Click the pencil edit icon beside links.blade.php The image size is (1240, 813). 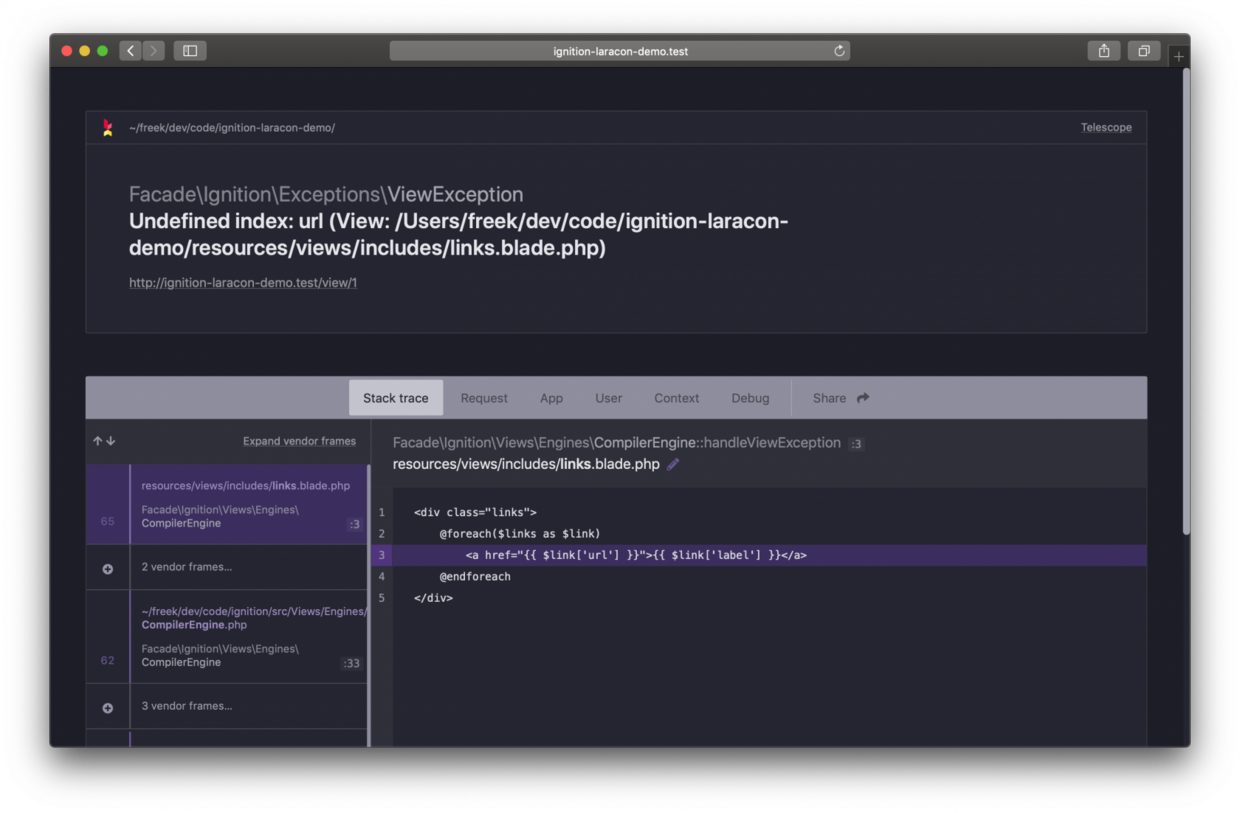click(x=673, y=464)
